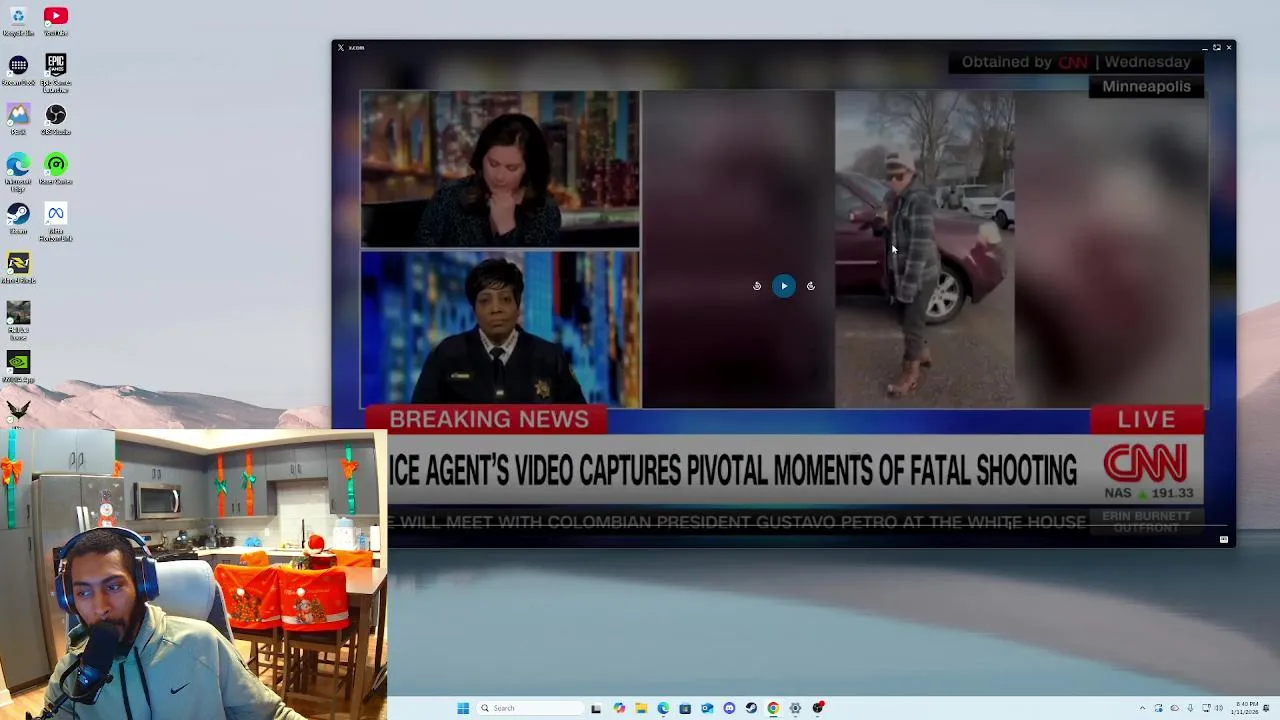The image size is (1280, 720).
Task: Open Task View from the taskbar
Action: (x=596, y=708)
